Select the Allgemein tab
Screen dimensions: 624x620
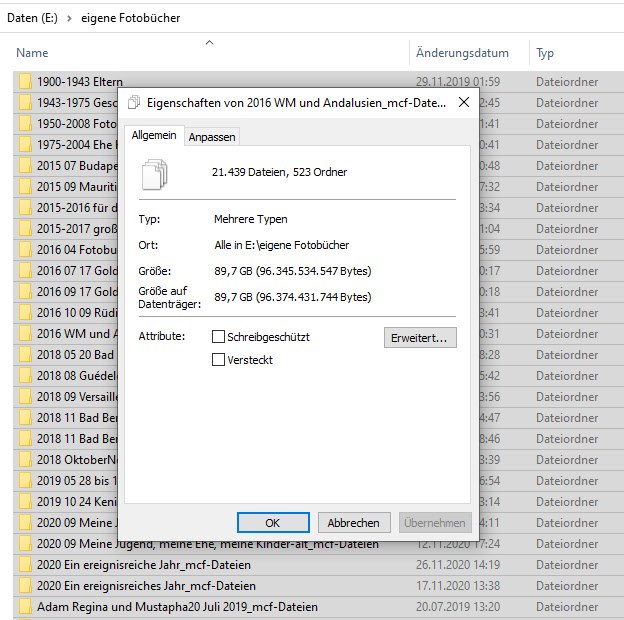point(154,135)
